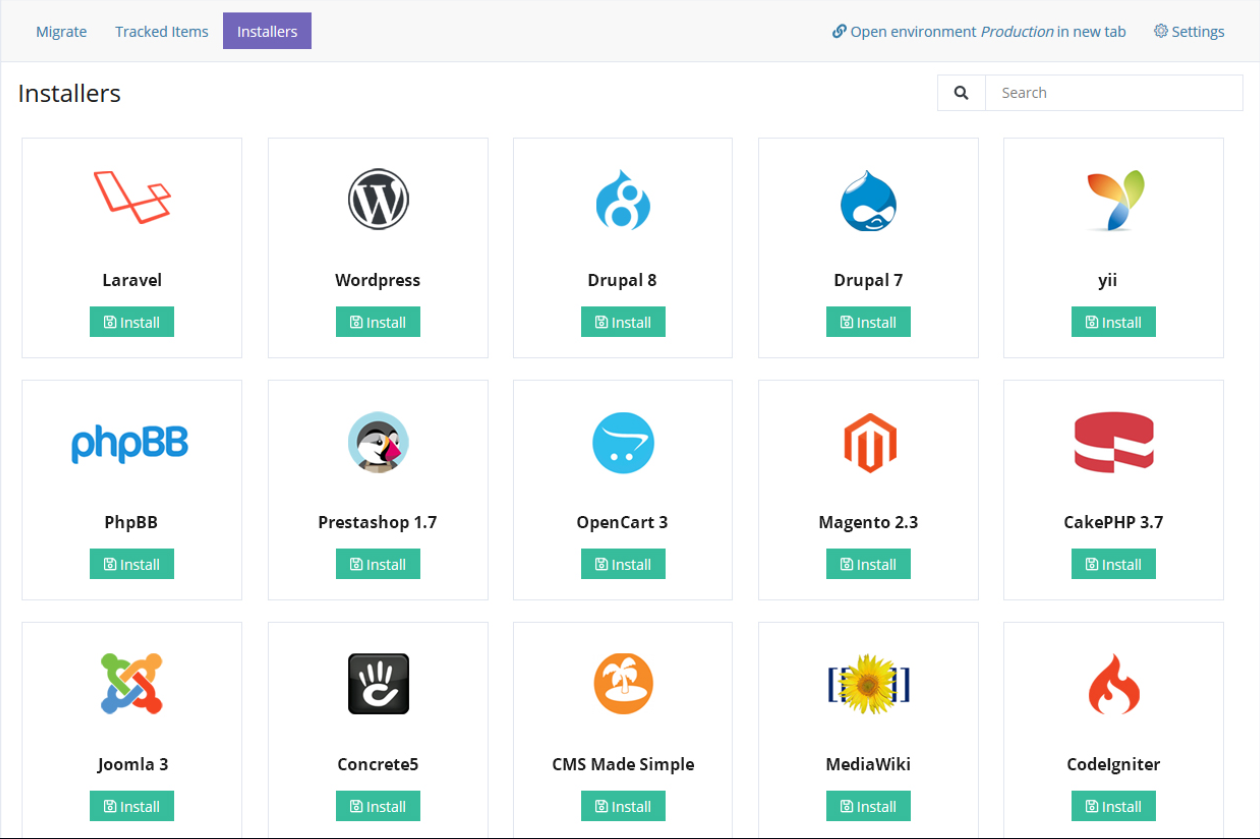The image size is (1260, 839).
Task: Open Production environment in new tab
Action: pyautogui.click(x=979, y=31)
